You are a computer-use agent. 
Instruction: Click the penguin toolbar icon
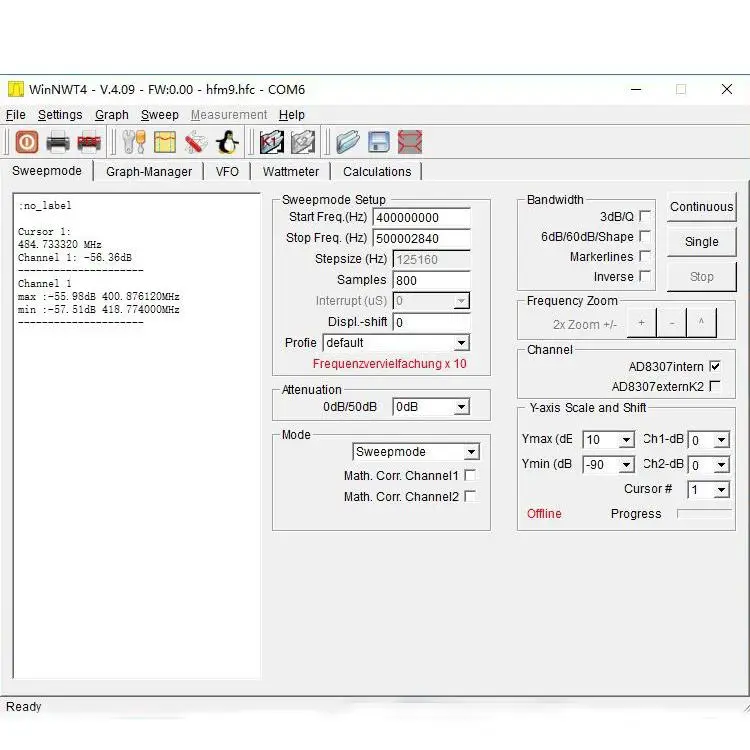tap(228, 142)
